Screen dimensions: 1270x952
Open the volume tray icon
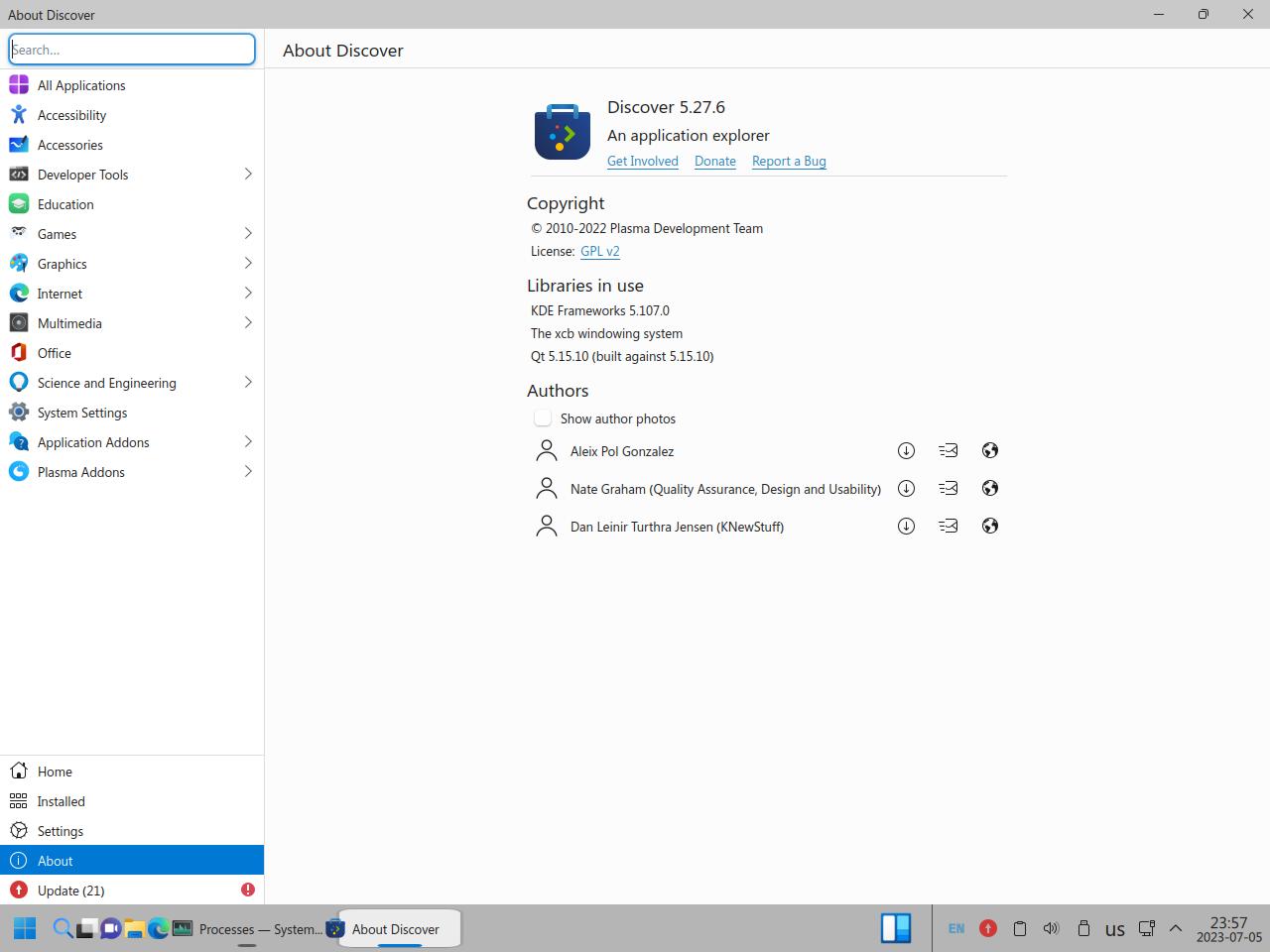coord(1051,929)
